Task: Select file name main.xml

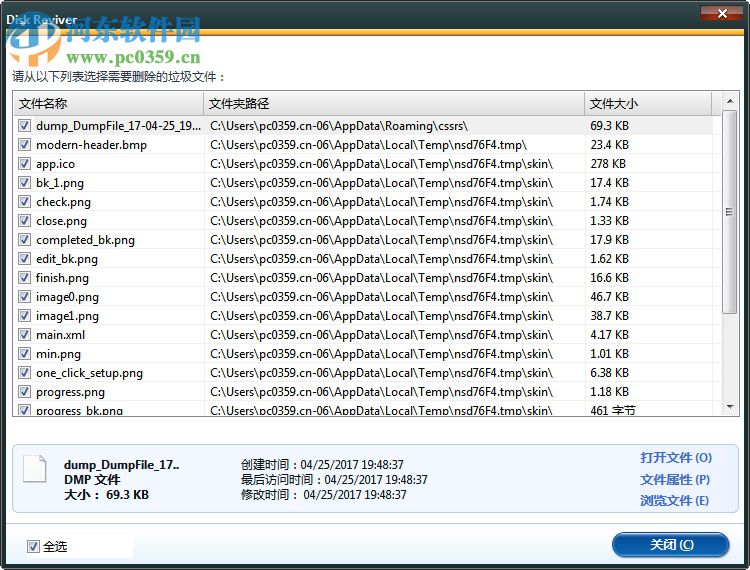Action: 60,335
